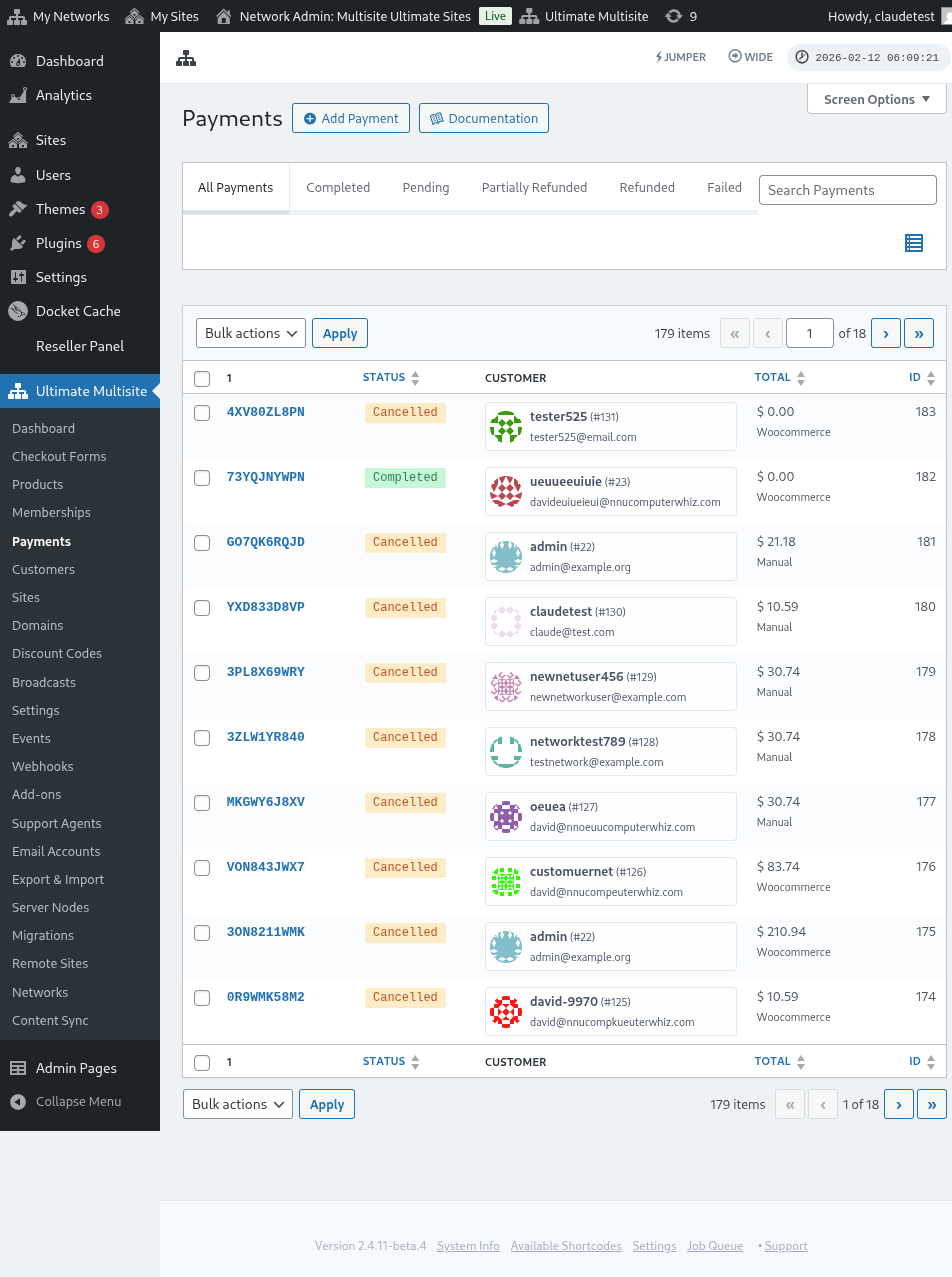
Task: Collapse the admin menu
Action: (x=80, y=1101)
